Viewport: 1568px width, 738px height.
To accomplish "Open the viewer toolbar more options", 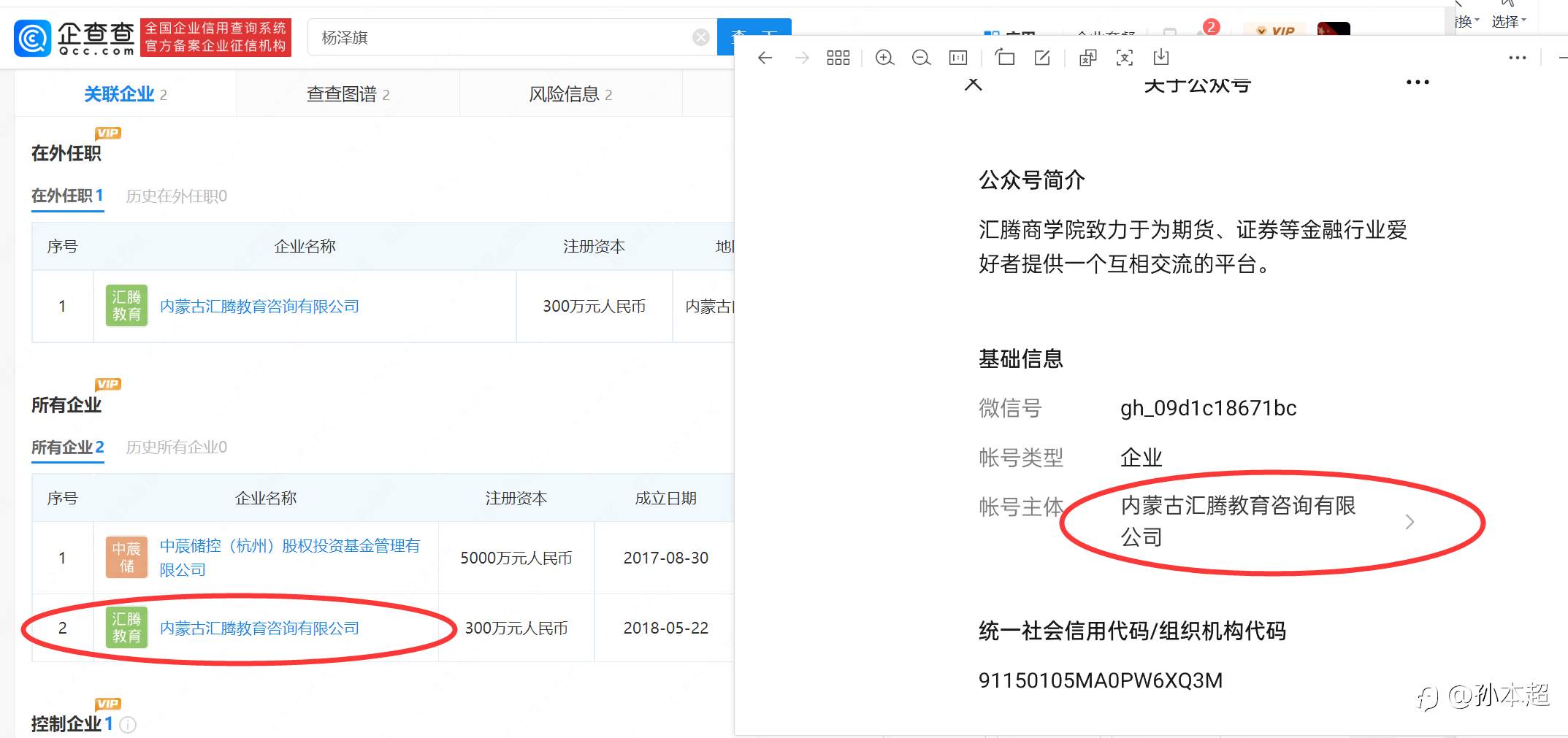I will tap(1518, 58).
